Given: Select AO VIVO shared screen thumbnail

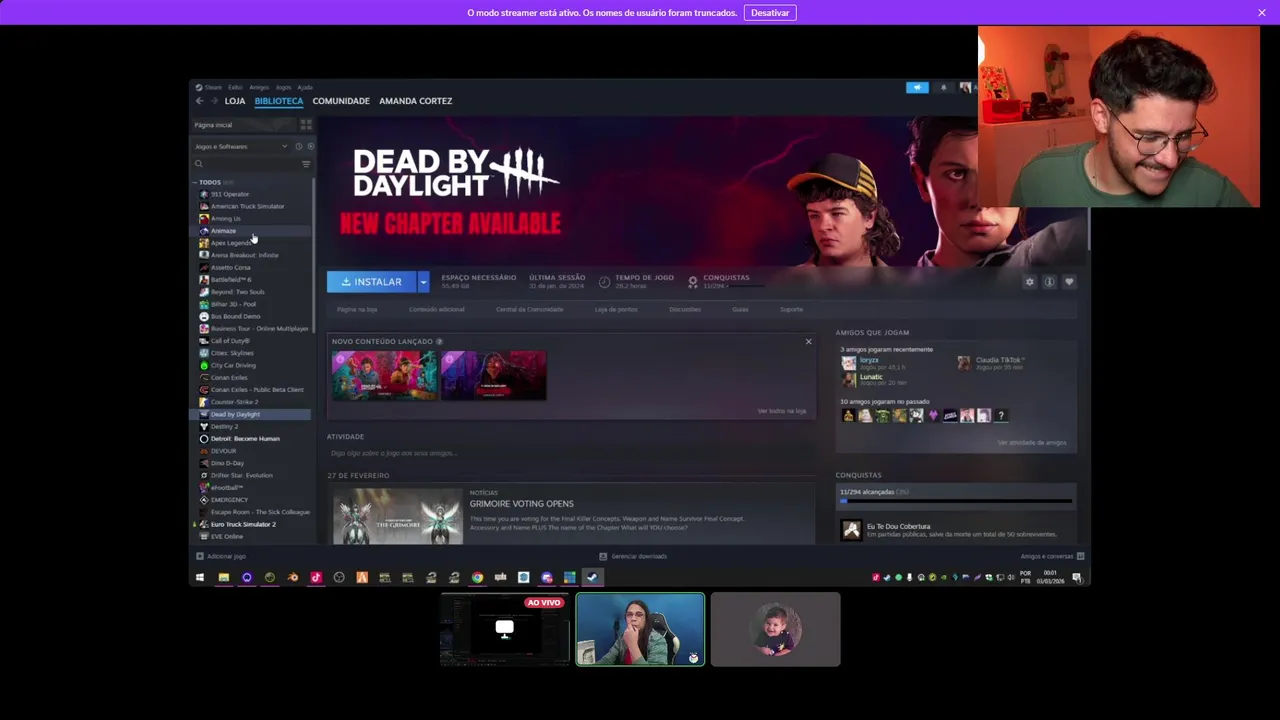Looking at the screenshot, I should click(x=505, y=629).
